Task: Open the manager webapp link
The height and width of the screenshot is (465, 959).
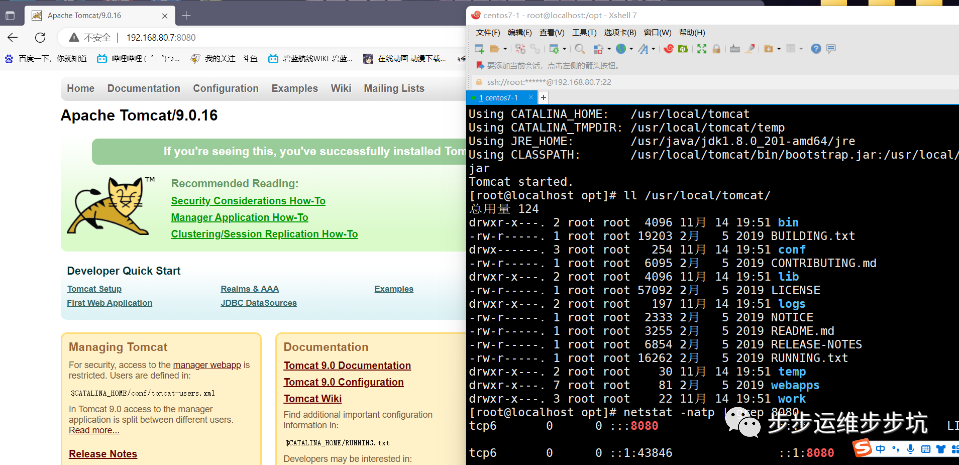Action: pos(208,365)
